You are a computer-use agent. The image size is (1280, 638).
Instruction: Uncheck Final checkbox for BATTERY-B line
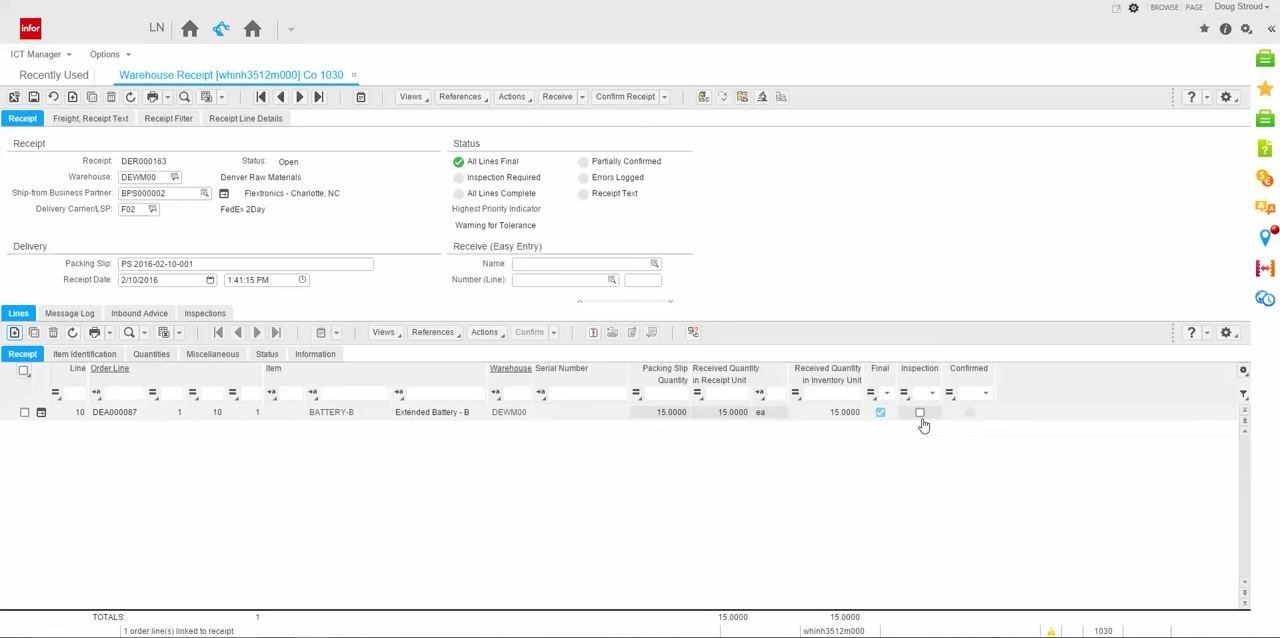[880, 412]
